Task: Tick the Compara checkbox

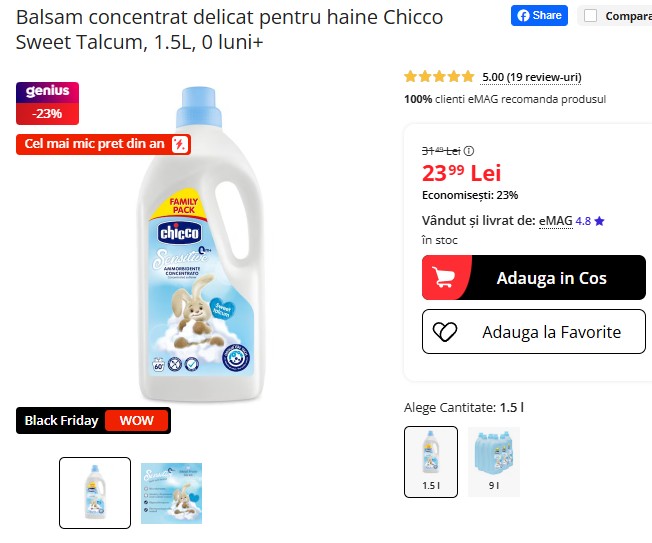Action: point(590,16)
